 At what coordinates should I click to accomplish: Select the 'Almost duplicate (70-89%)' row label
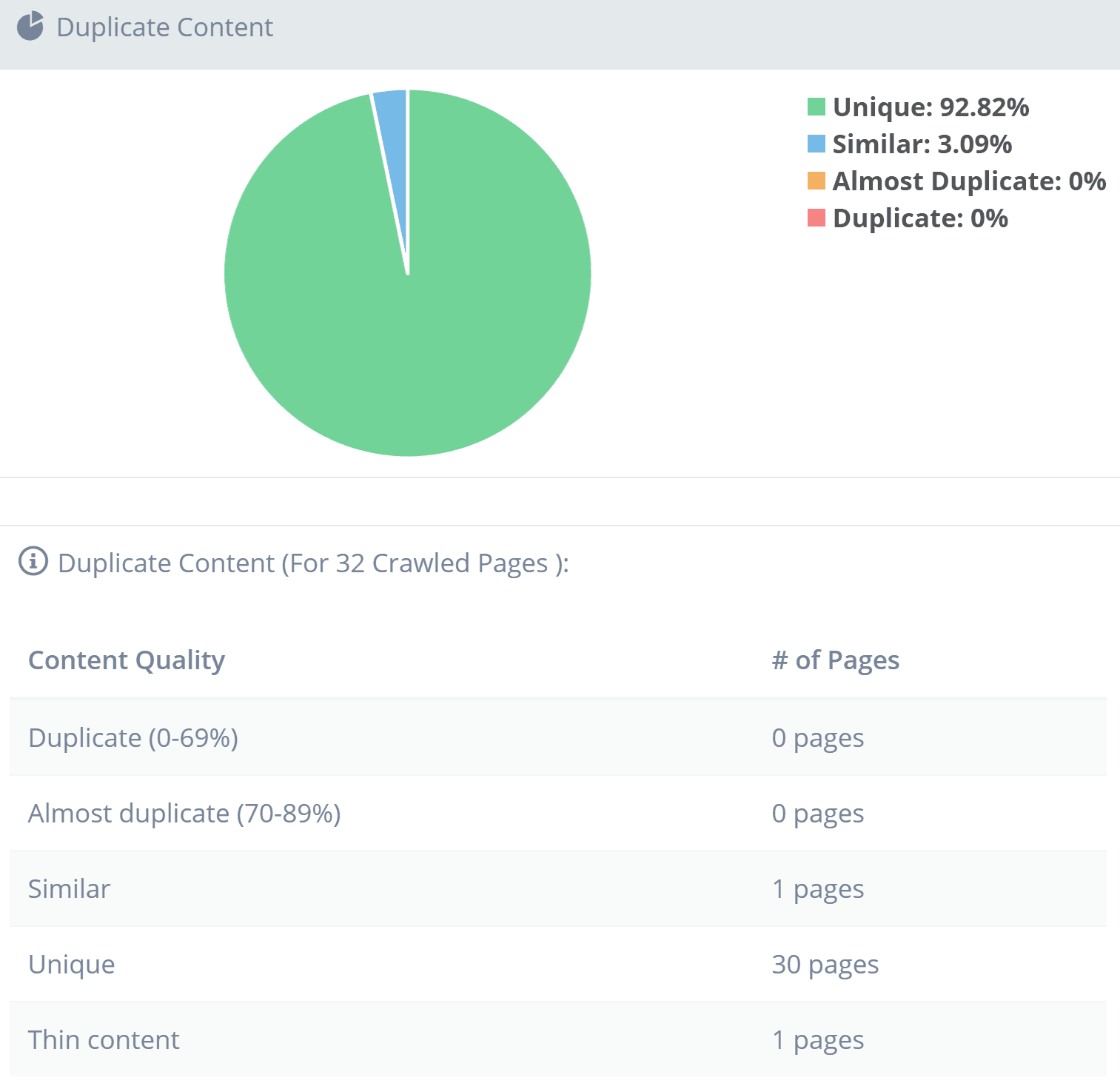click(184, 814)
